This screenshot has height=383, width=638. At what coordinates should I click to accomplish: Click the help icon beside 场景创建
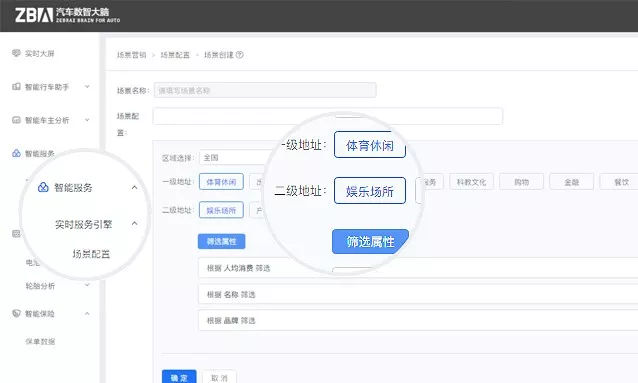point(240,55)
